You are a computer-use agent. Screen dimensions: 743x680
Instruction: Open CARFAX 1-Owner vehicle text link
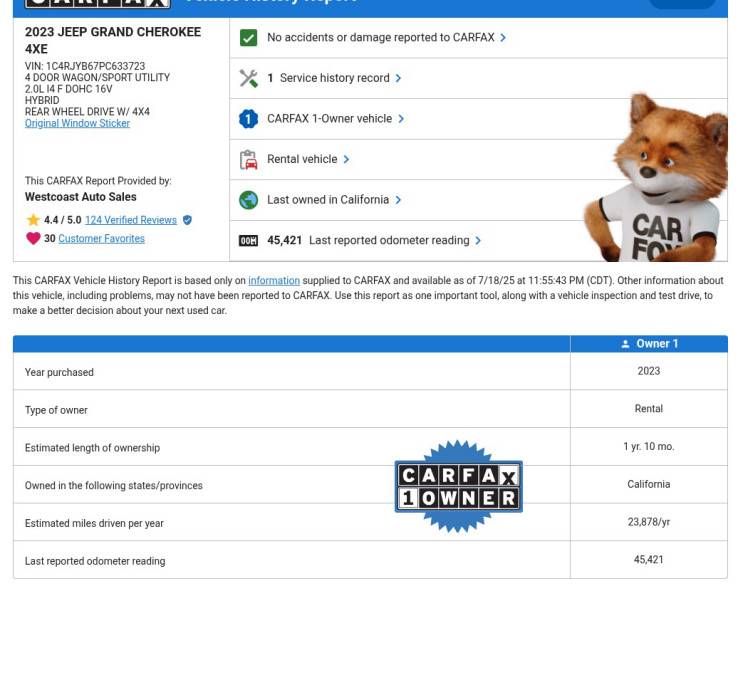tap(329, 118)
